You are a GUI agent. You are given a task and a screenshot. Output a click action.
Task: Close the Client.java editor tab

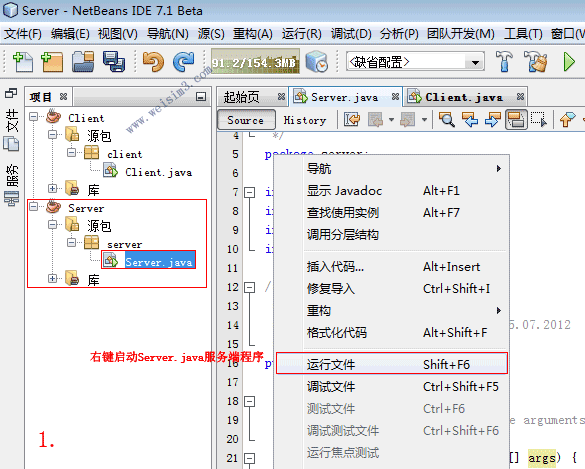(520, 97)
